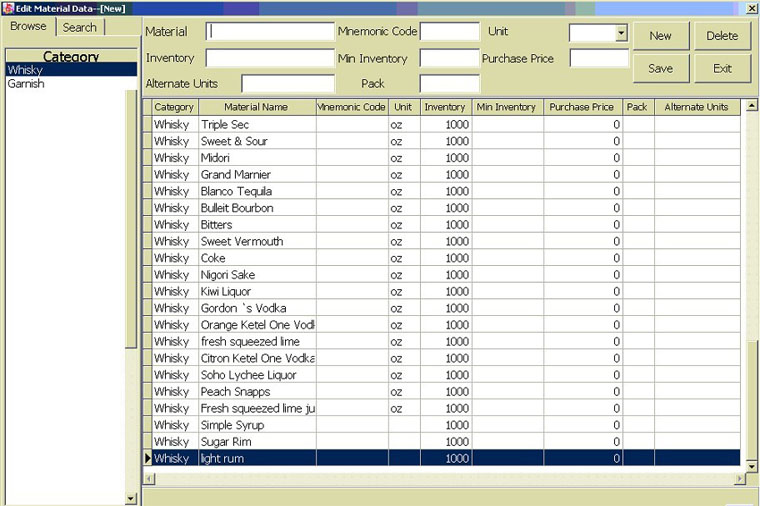This screenshot has height=506, width=760.
Task: Click the row selector for Triple Sec
Action: (x=147, y=125)
